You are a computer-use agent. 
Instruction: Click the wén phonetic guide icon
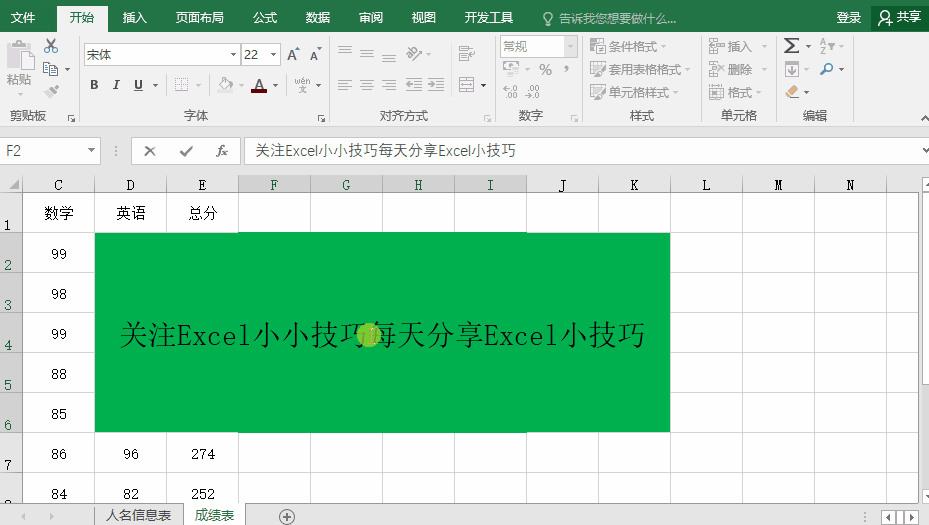pyautogui.click(x=302, y=85)
